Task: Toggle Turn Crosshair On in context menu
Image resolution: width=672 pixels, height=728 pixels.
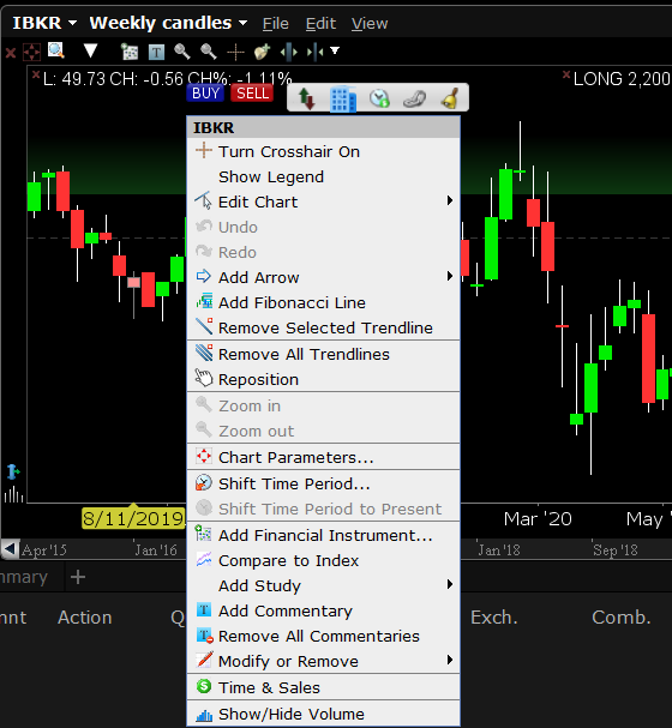Action: point(289,152)
